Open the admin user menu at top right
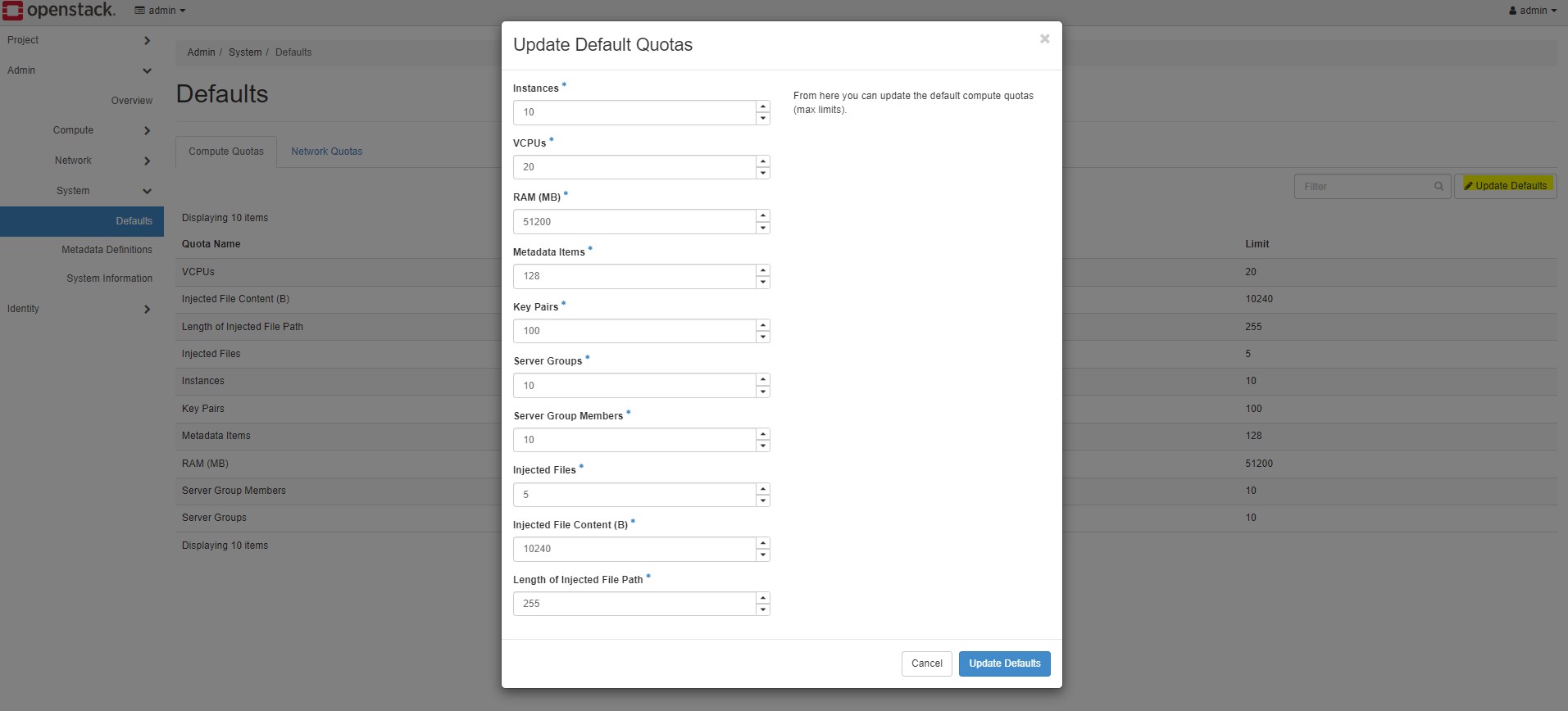 click(1532, 11)
